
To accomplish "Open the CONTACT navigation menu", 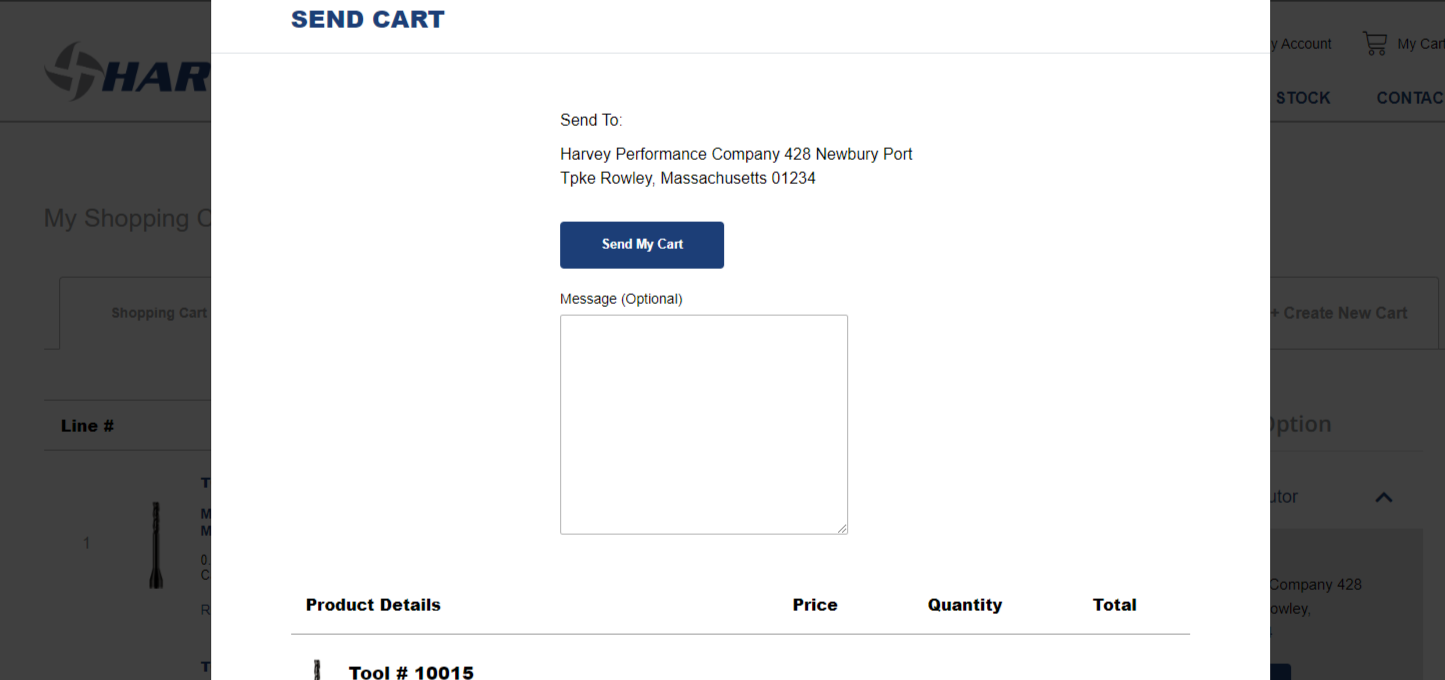I will pyautogui.click(x=1411, y=97).
